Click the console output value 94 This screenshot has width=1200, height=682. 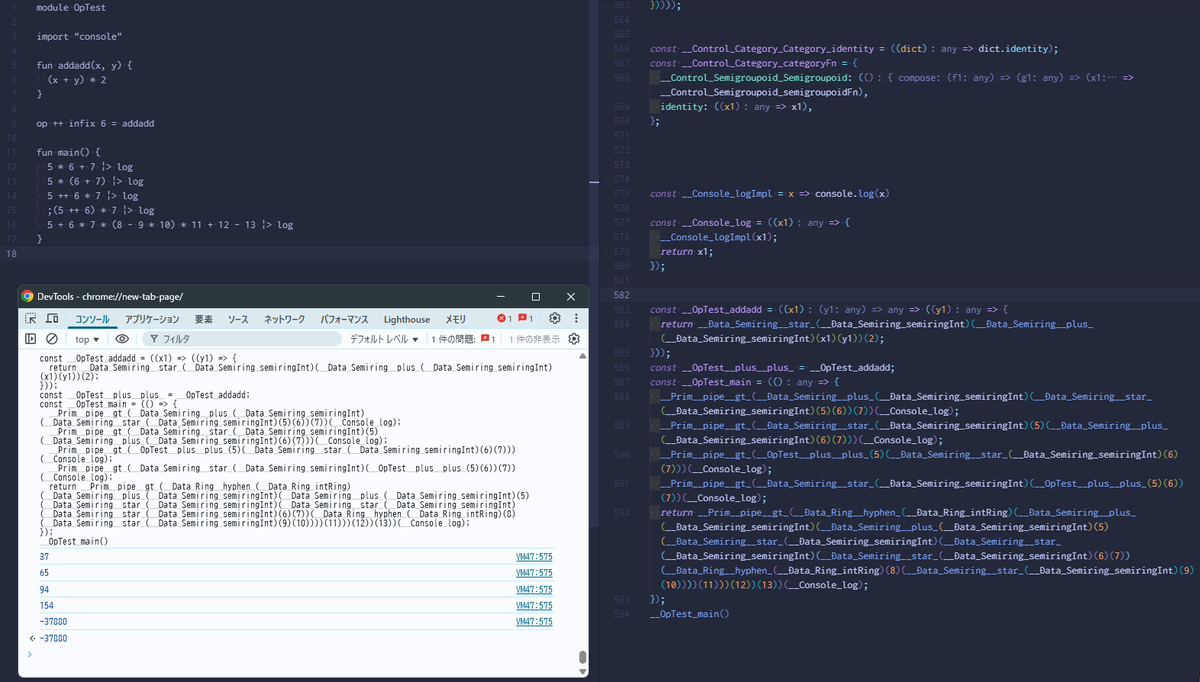[x=44, y=589]
